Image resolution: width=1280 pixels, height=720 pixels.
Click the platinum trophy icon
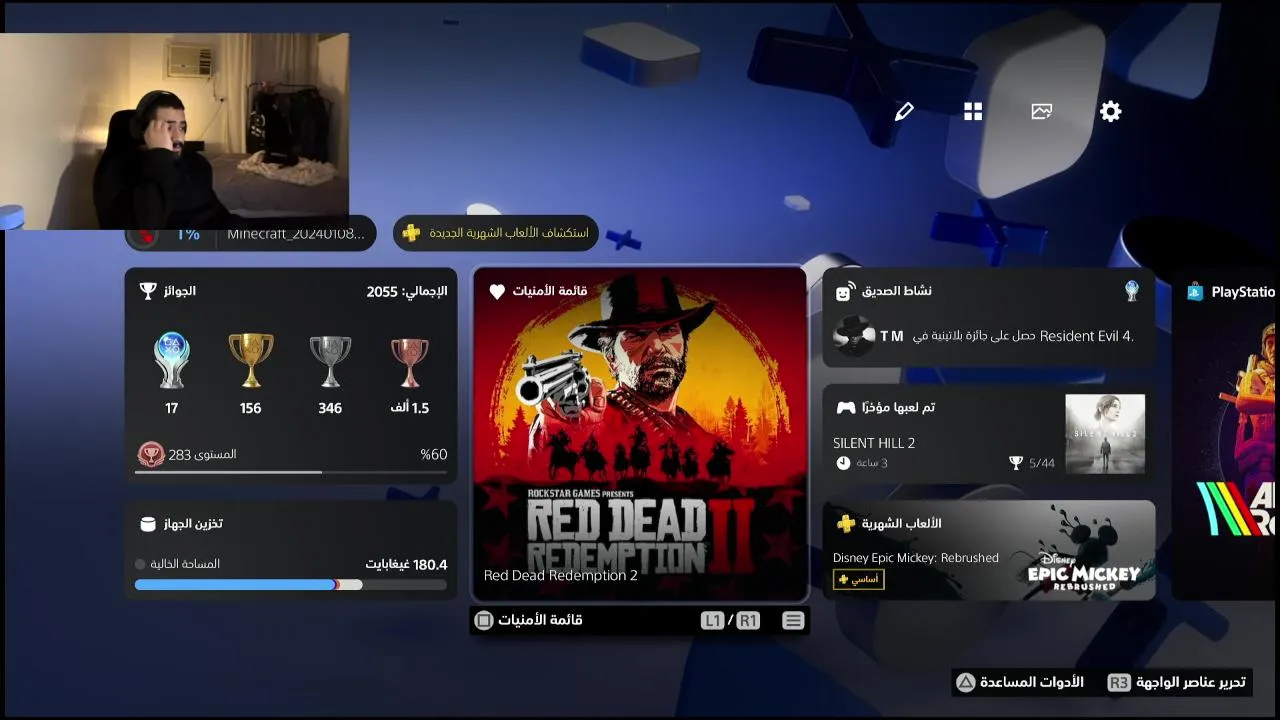[x=171, y=361]
